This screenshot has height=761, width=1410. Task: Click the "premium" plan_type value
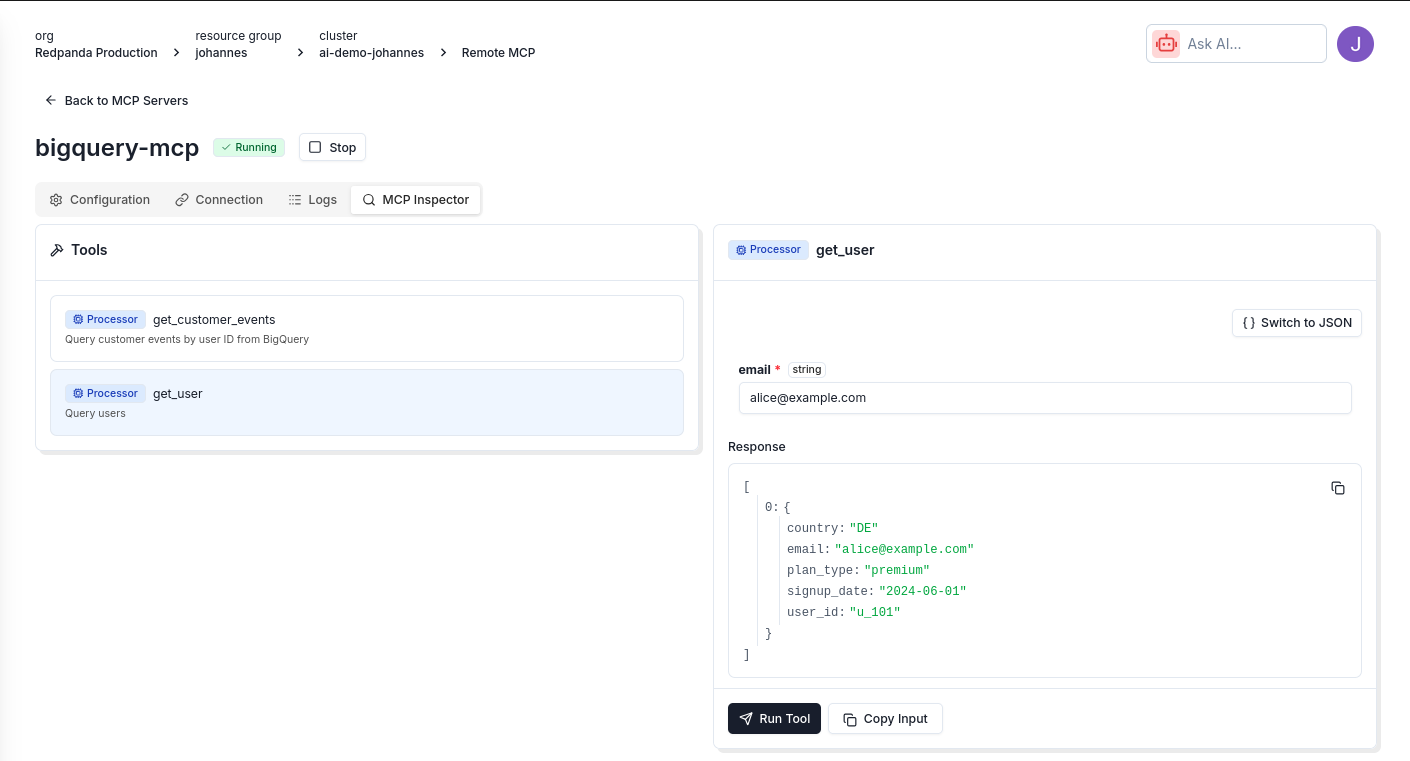(x=897, y=571)
